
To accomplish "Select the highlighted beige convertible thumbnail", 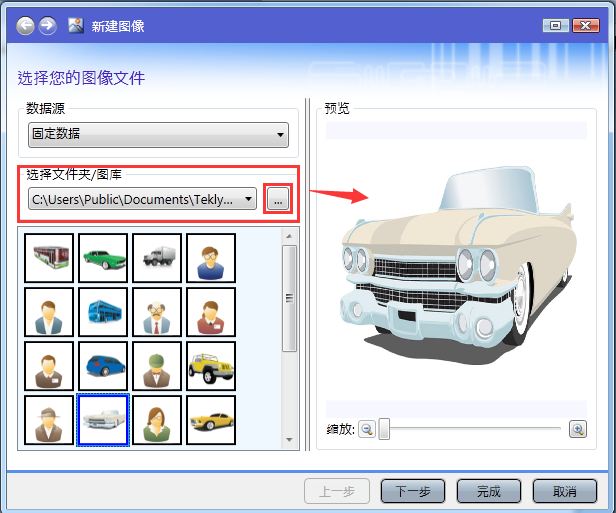I will pyautogui.click(x=103, y=420).
